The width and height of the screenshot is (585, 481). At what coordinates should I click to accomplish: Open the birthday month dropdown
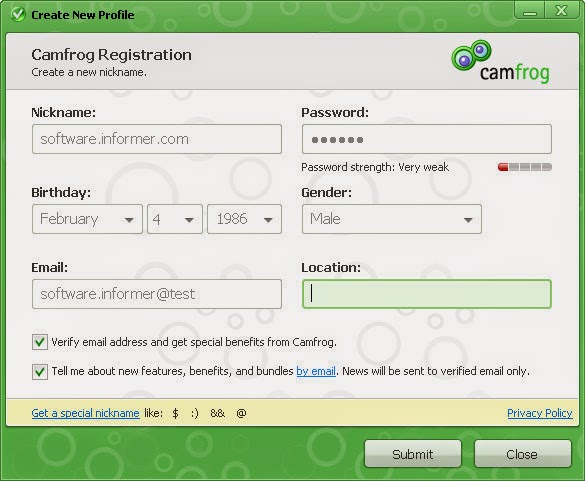(87, 219)
